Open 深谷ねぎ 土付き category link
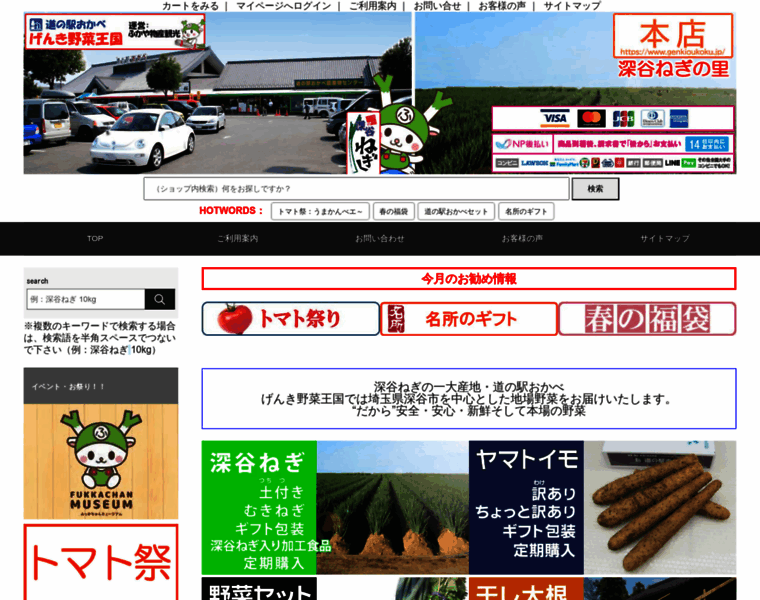The image size is (760, 600). click(281, 490)
